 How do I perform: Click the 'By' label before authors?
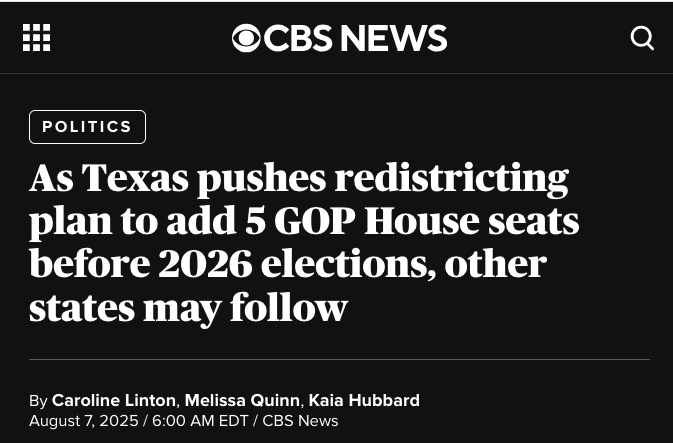(38, 401)
